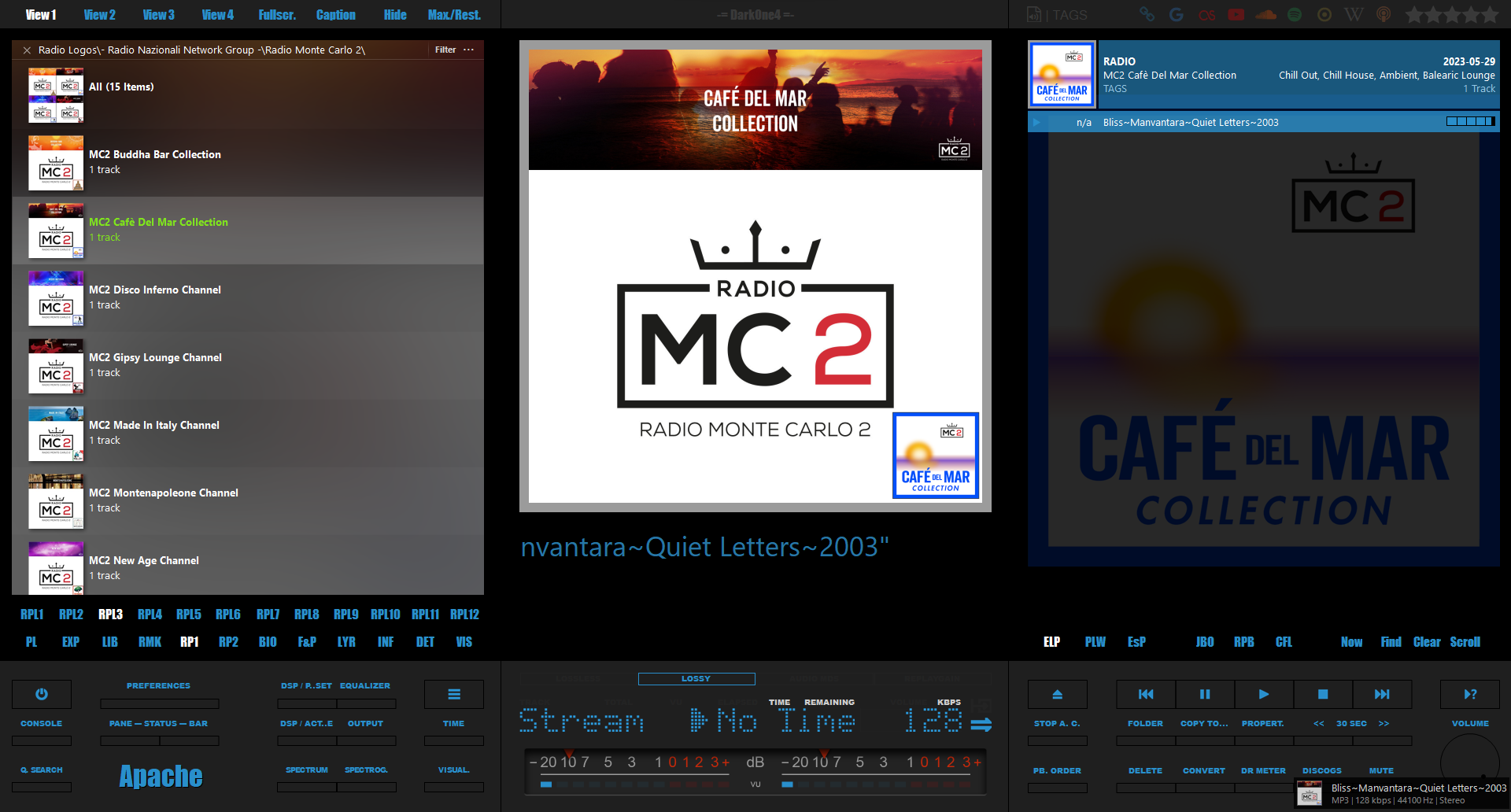Viewport: 1511px width, 812px height.
Task: Click the Last.fm icon
Action: coord(1206,14)
